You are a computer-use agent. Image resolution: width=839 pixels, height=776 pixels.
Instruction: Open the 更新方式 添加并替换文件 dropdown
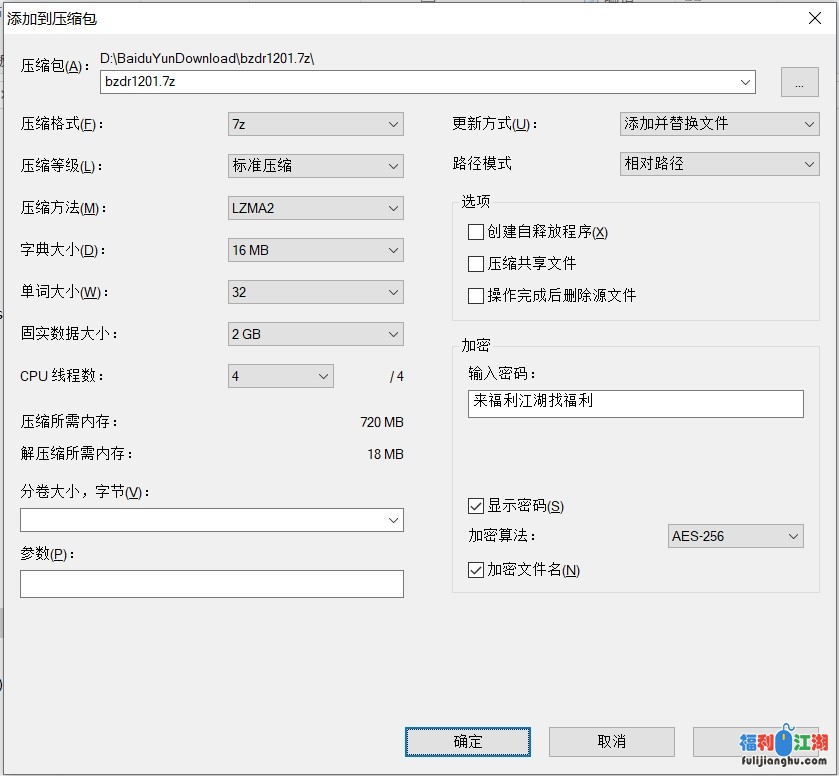pos(719,124)
